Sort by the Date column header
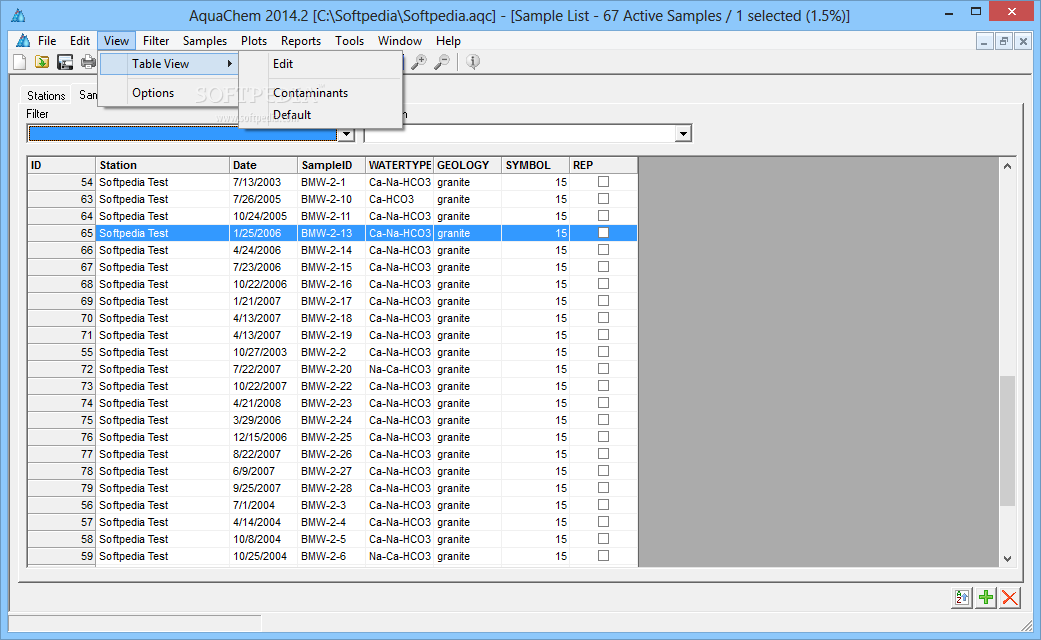1041x640 pixels. (264, 165)
